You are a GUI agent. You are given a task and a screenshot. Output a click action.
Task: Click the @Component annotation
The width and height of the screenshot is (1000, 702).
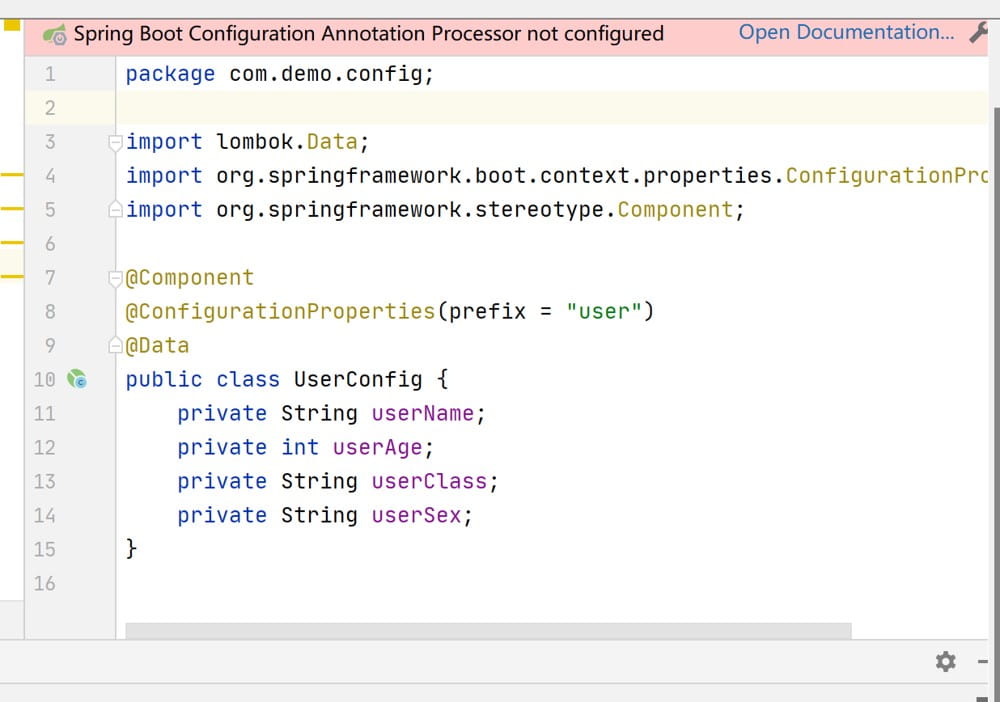pos(190,277)
